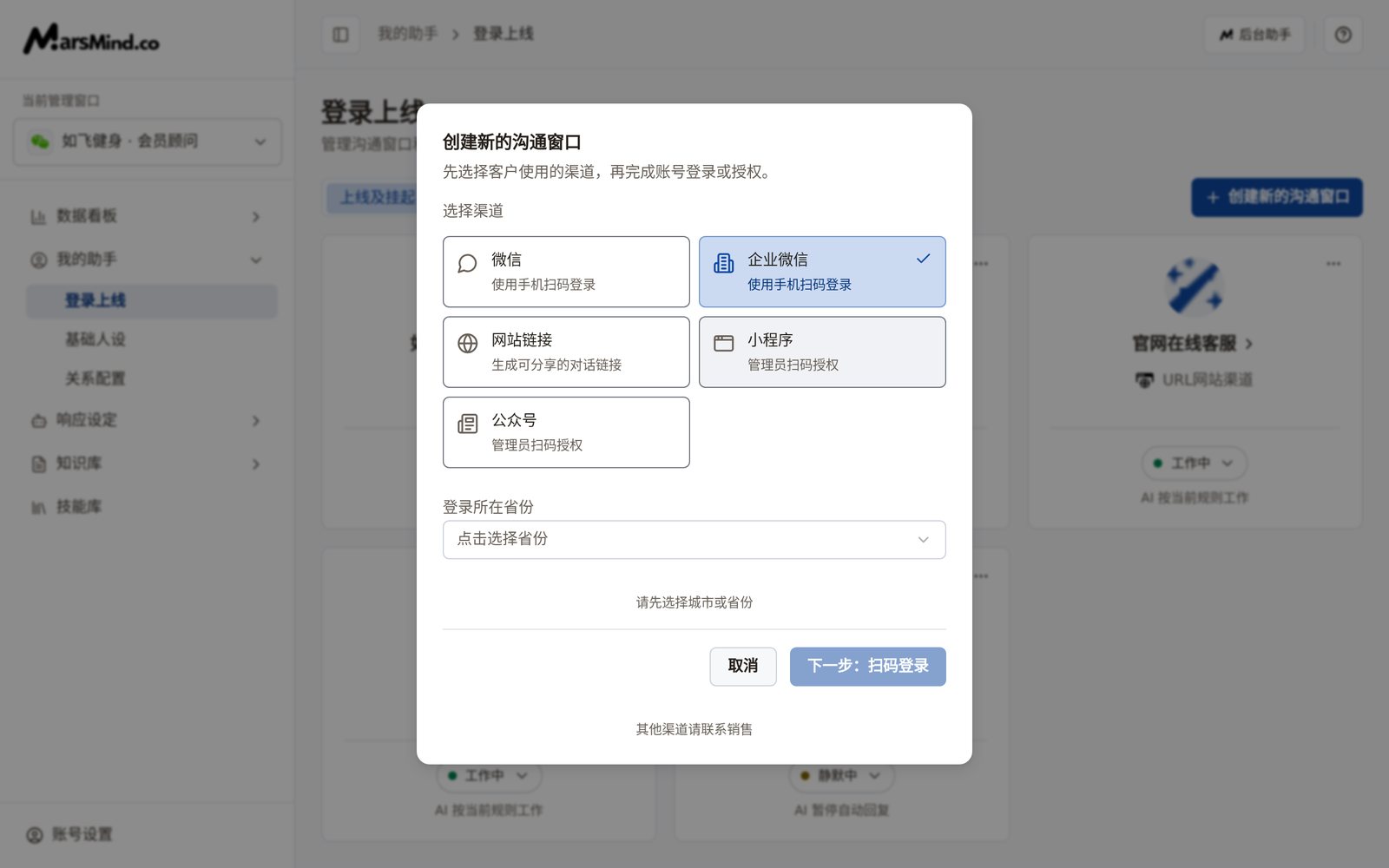Open the 官网在线客服 card title
Image resolution: width=1389 pixels, height=868 pixels.
click(1193, 344)
